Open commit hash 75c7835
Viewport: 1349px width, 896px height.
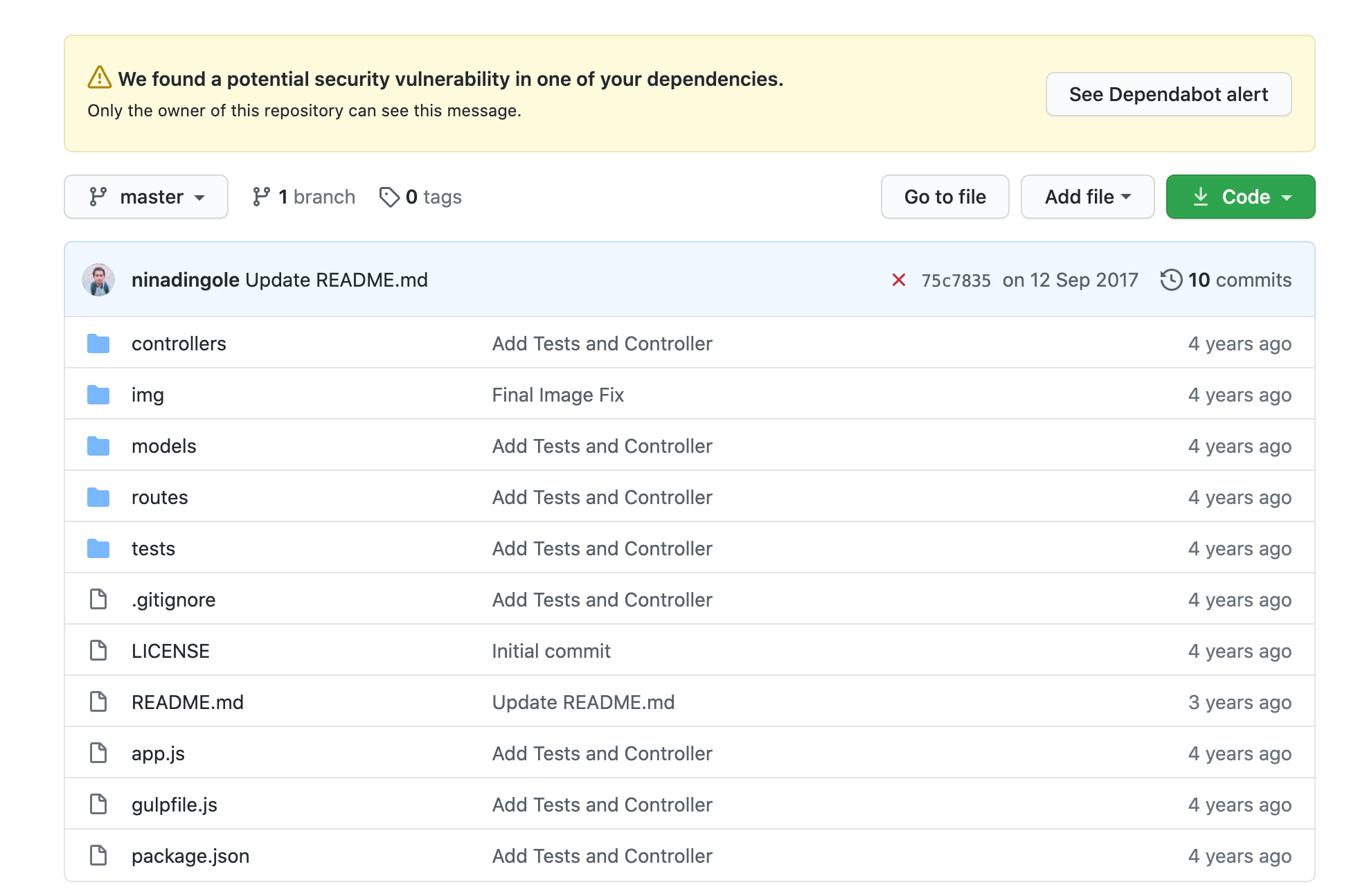tap(956, 280)
